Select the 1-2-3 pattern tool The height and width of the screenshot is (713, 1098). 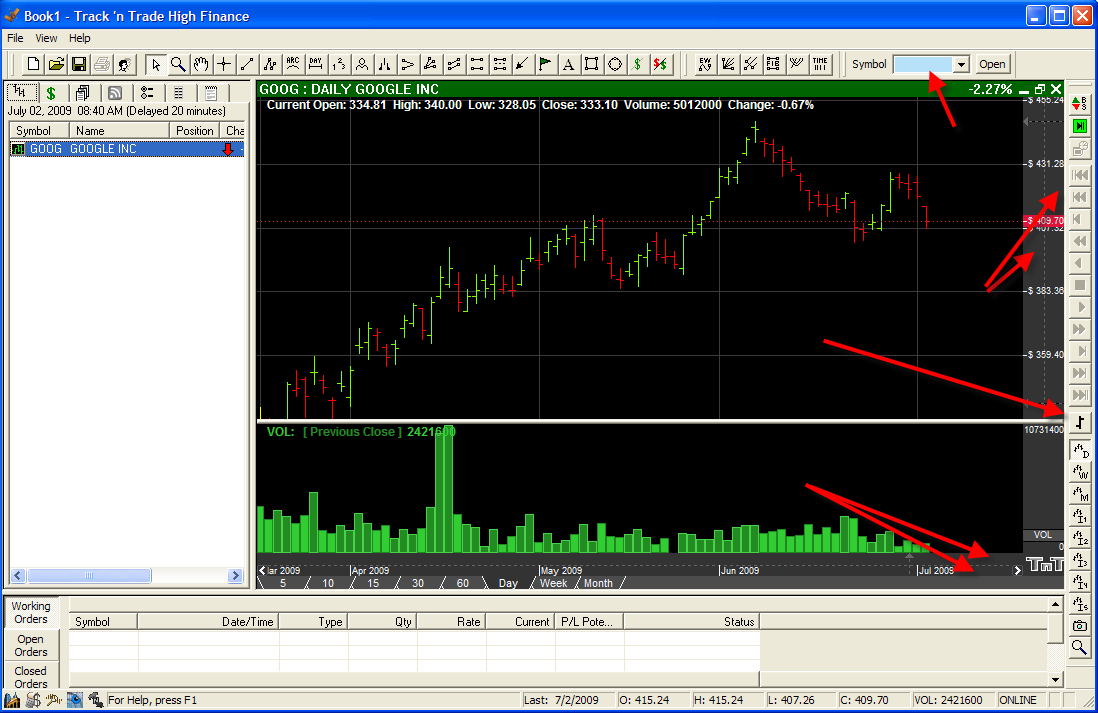coord(339,64)
